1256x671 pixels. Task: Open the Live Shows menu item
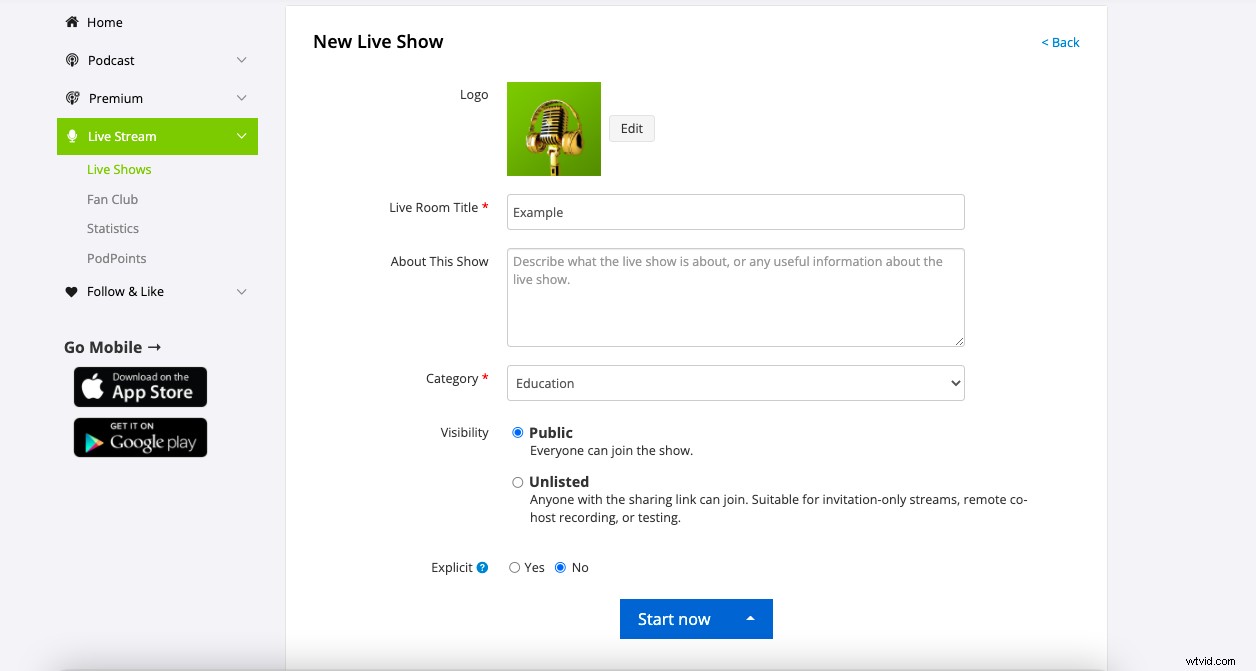[x=119, y=169]
